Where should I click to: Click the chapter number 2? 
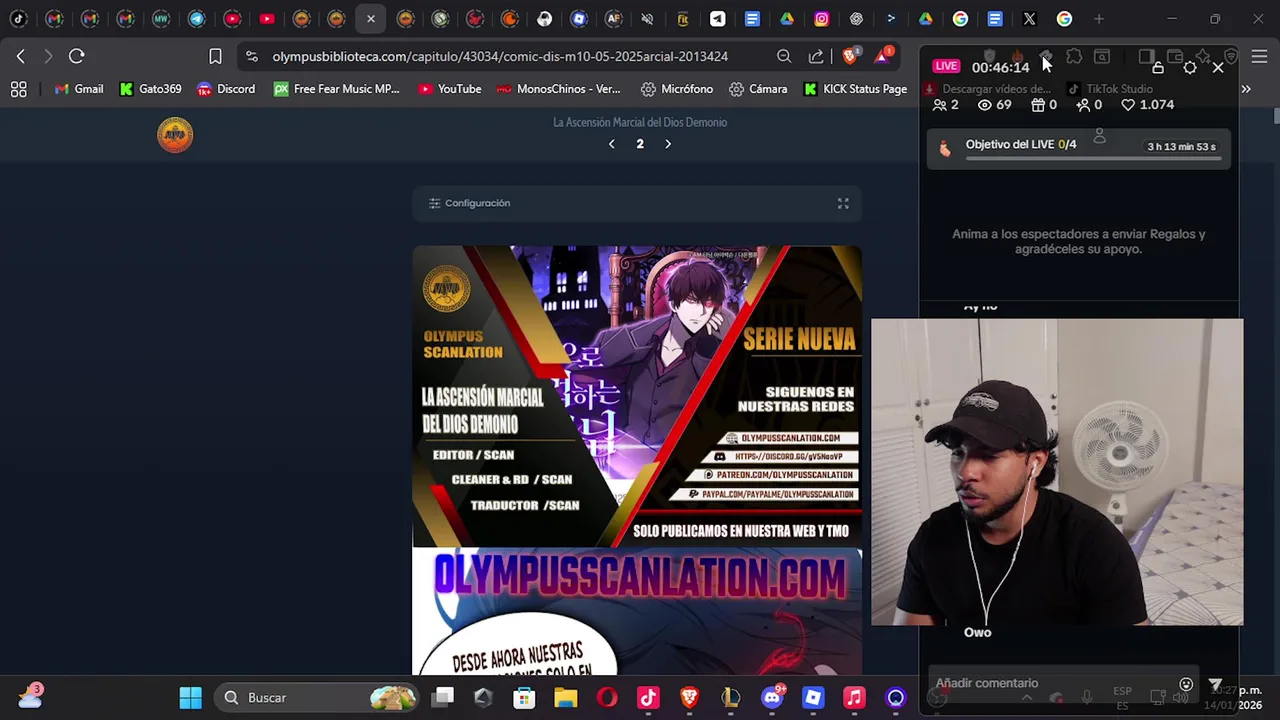(x=640, y=144)
